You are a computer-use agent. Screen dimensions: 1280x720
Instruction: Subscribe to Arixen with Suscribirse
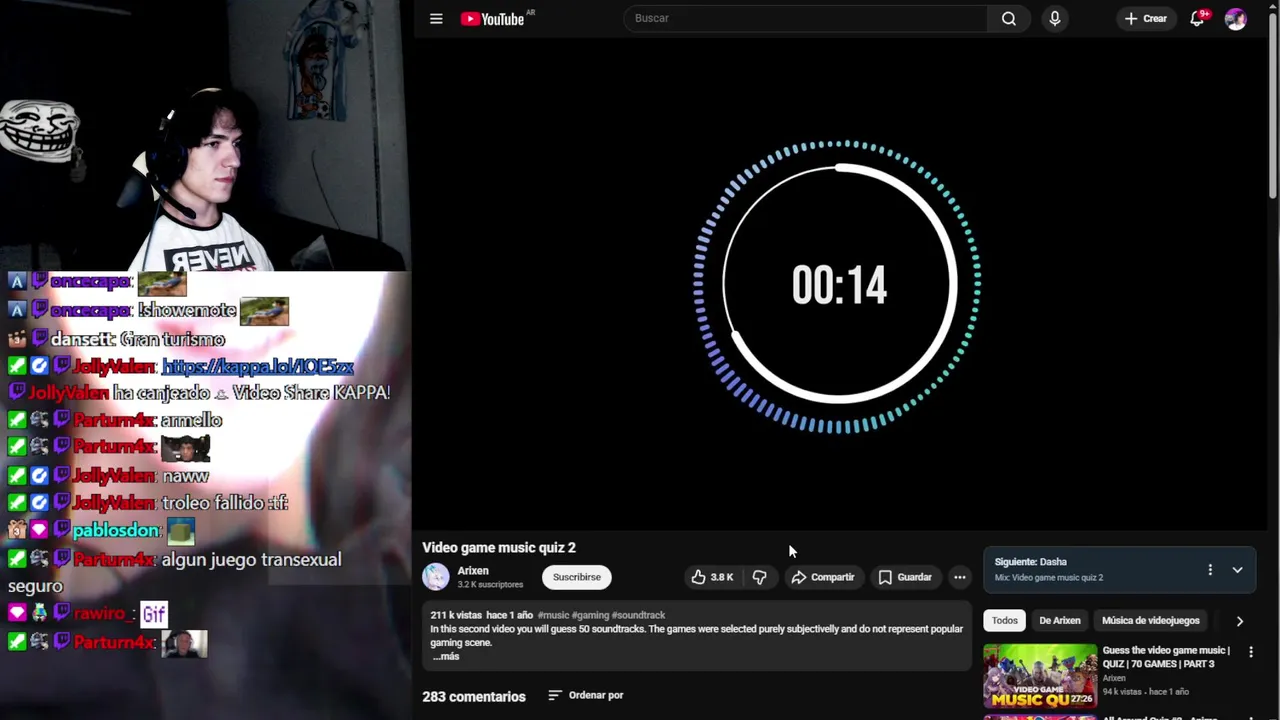[x=577, y=577]
